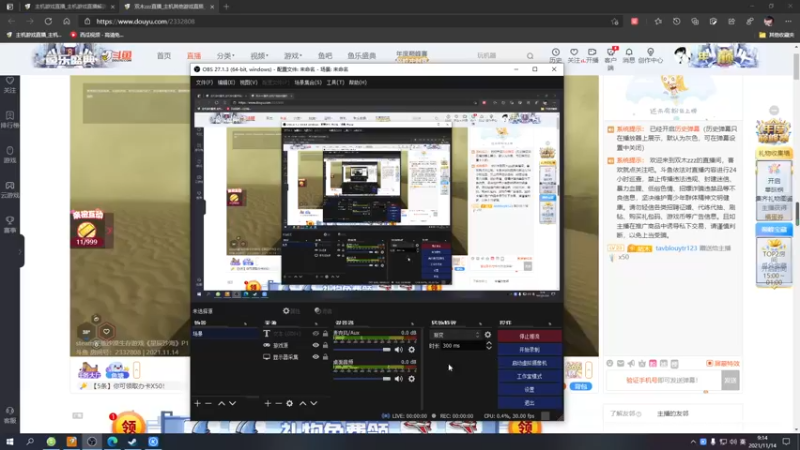This screenshot has height=450, width=800.
Task: Toggle 屏蔽特效 option in chat panel
Action: [723, 364]
